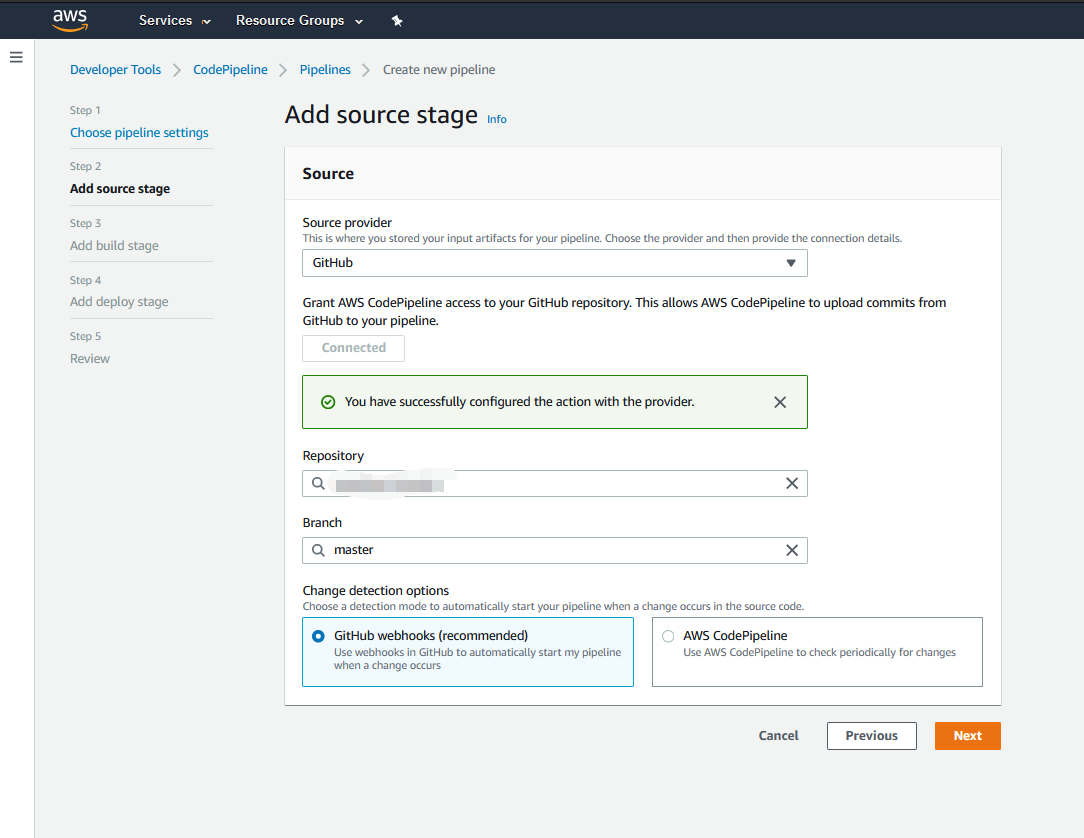Cancel the pipeline creation

[x=778, y=736]
